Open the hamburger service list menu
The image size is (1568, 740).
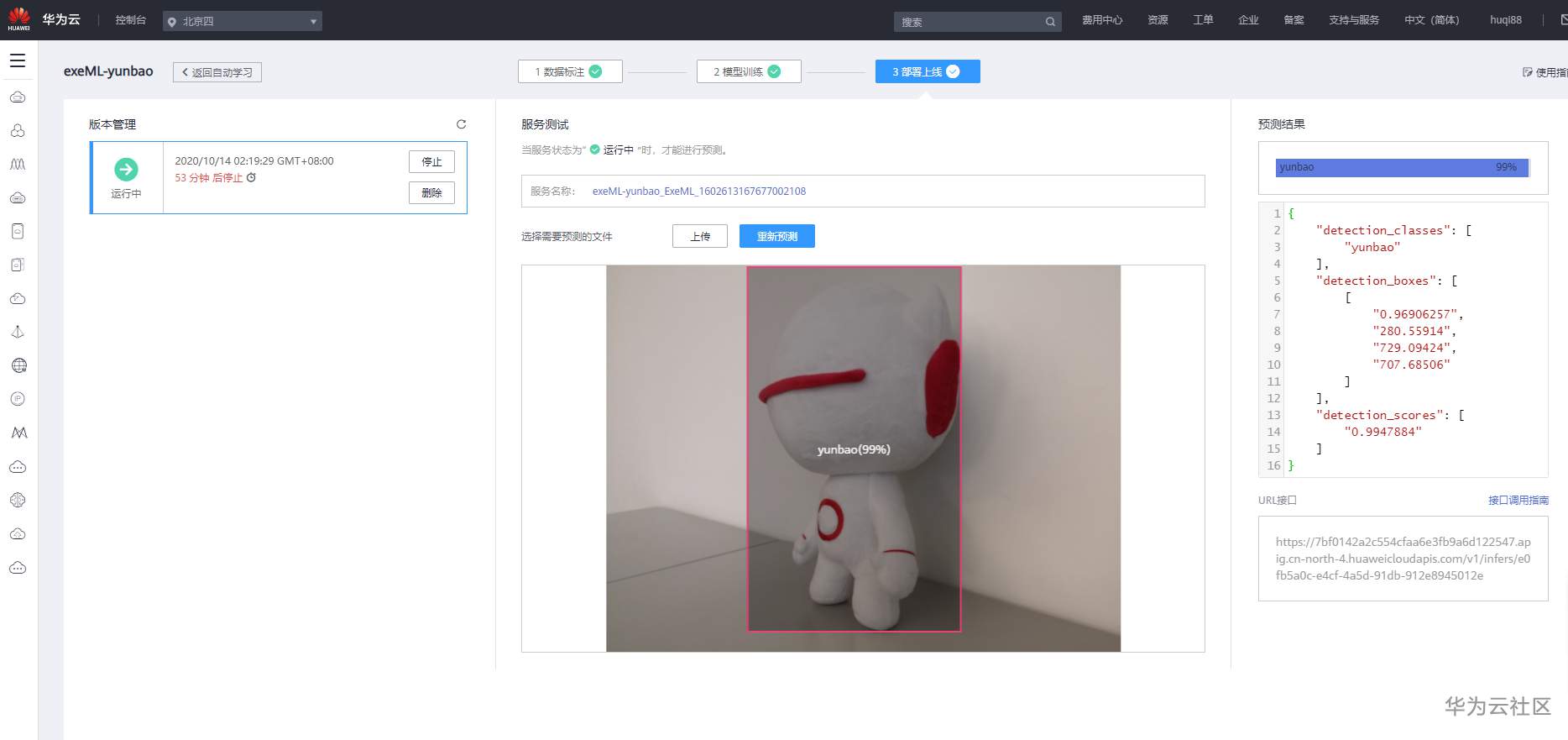18,60
